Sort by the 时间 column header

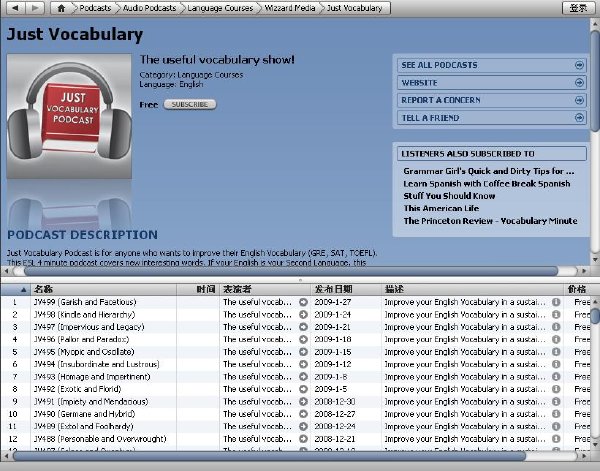point(198,289)
